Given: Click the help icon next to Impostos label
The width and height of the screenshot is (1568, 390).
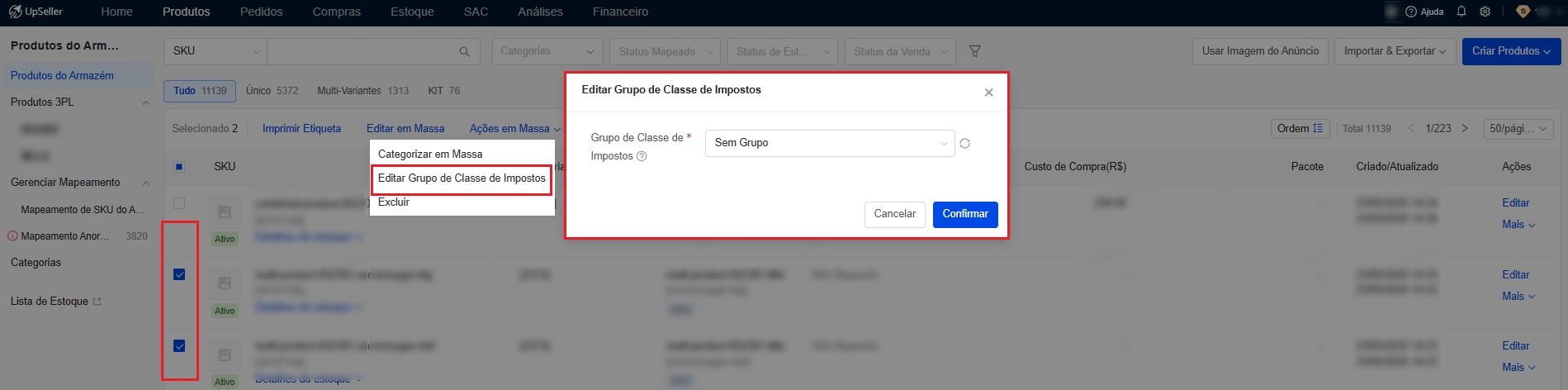Looking at the screenshot, I should point(642,156).
